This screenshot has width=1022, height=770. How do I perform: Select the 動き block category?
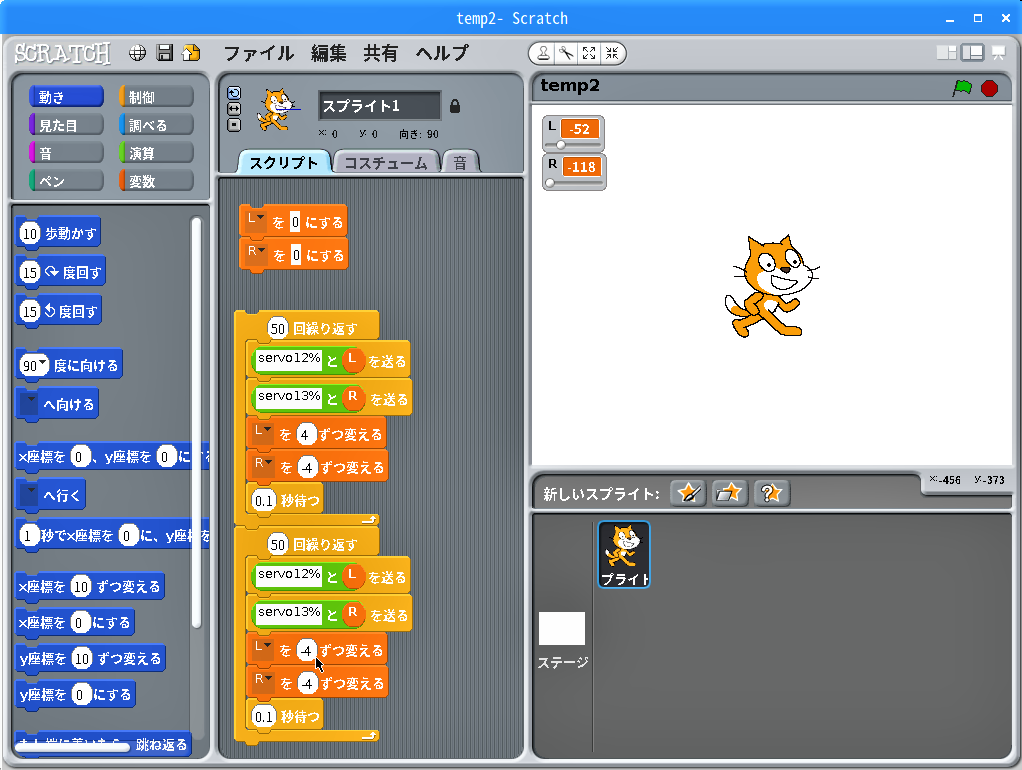pyautogui.click(x=66, y=97)
